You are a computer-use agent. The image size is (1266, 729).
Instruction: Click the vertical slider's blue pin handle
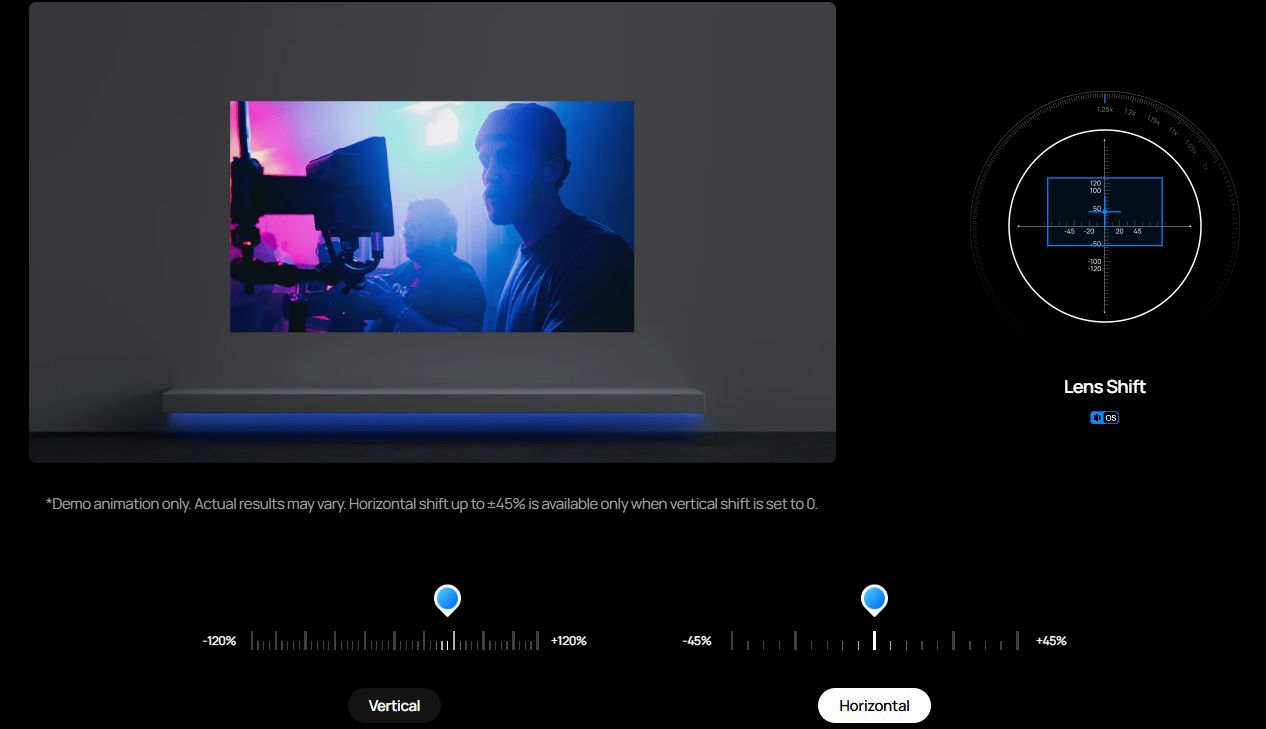[x=447, y=600]
